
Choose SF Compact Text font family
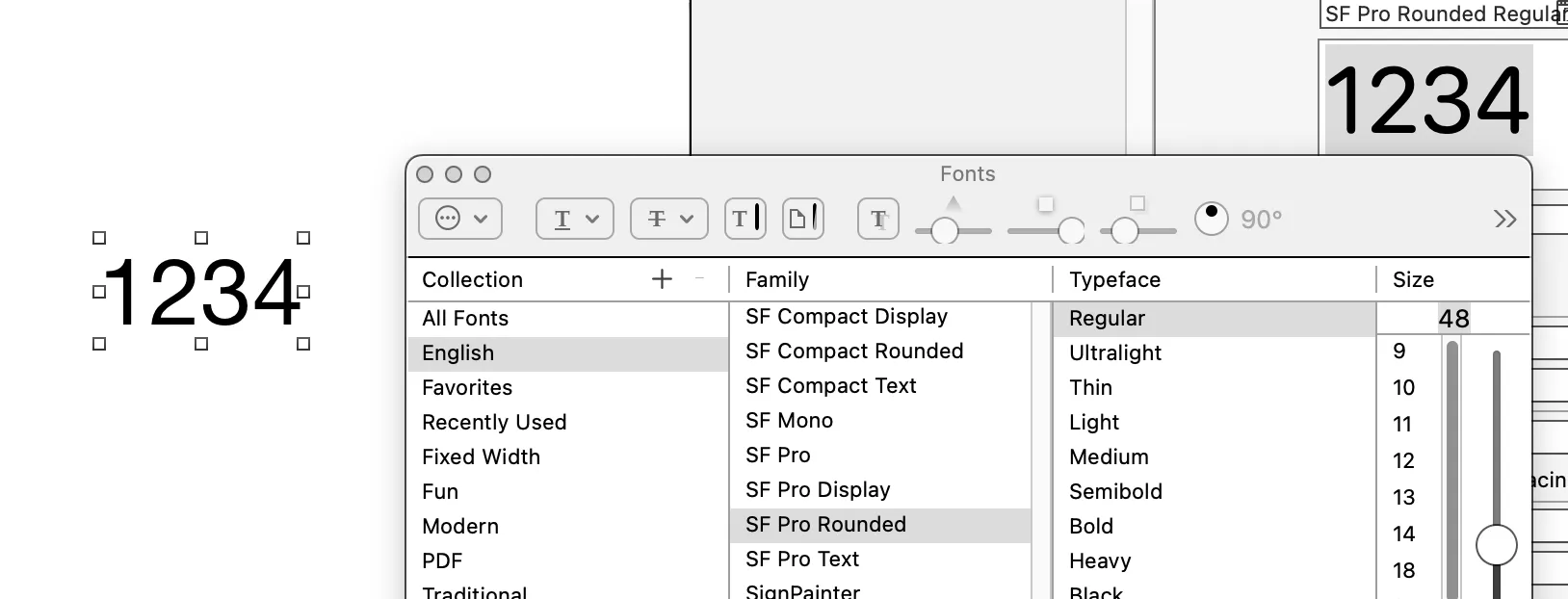click(881, 385)
